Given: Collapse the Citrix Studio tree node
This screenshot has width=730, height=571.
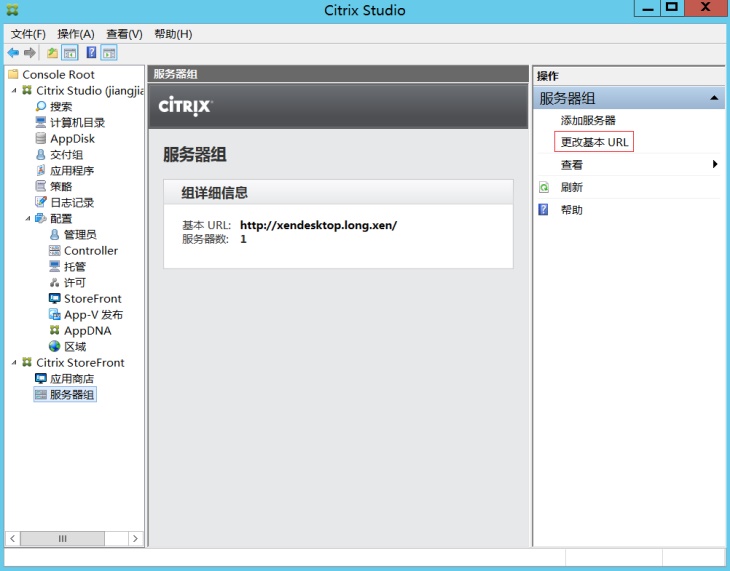Looking at the screenshot, I should pyautogui.click(x=14, y=91).
